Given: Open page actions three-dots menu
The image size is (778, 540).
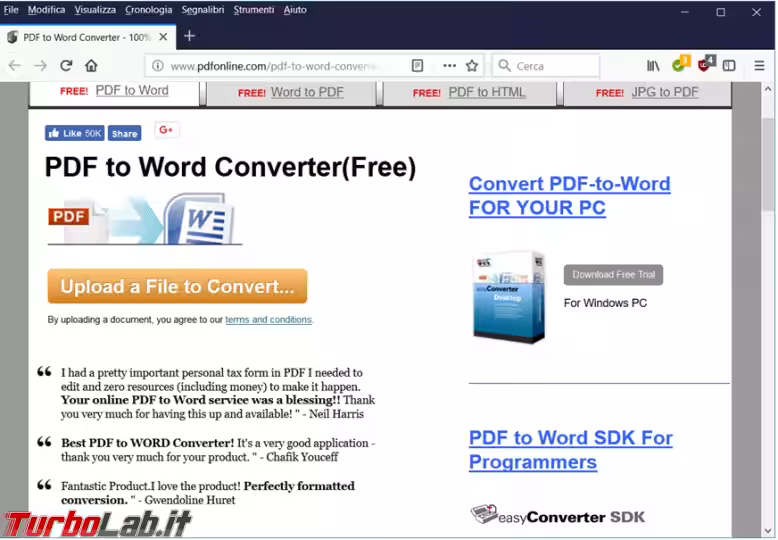Looking at the screenshot, I should click(x=449, y=66).
